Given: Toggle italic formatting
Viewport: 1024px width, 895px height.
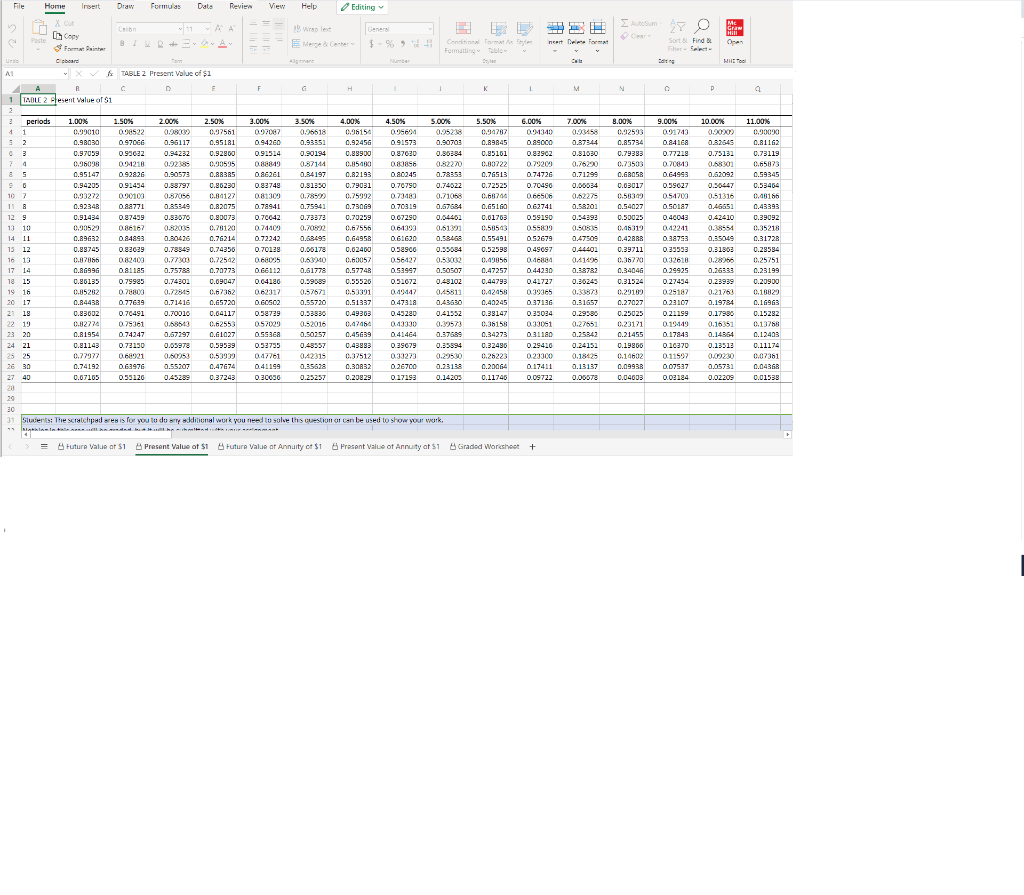Looking at the screenshot, I should pos(135,44).
